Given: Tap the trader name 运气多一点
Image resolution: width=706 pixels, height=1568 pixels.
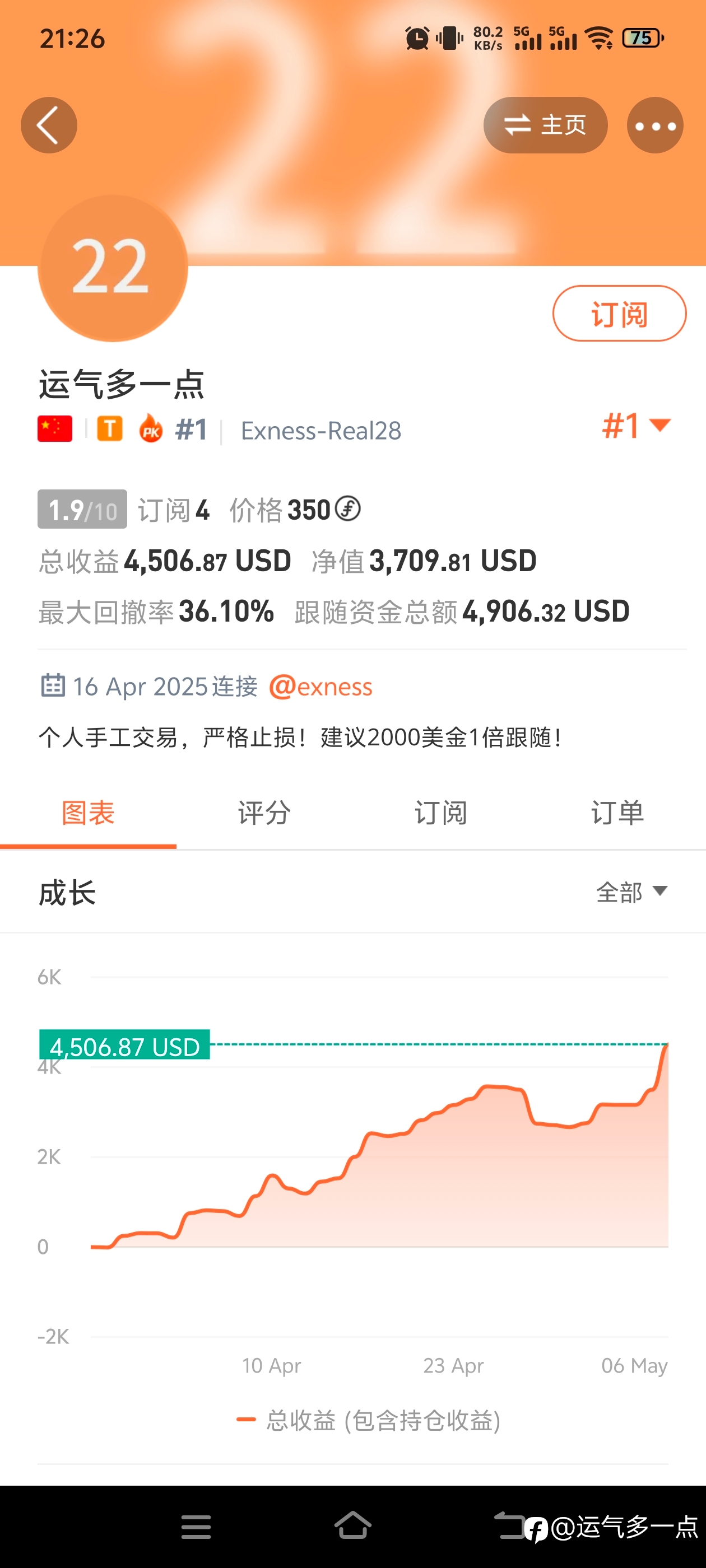Looking at the screenshot, I should coord(121,385).
